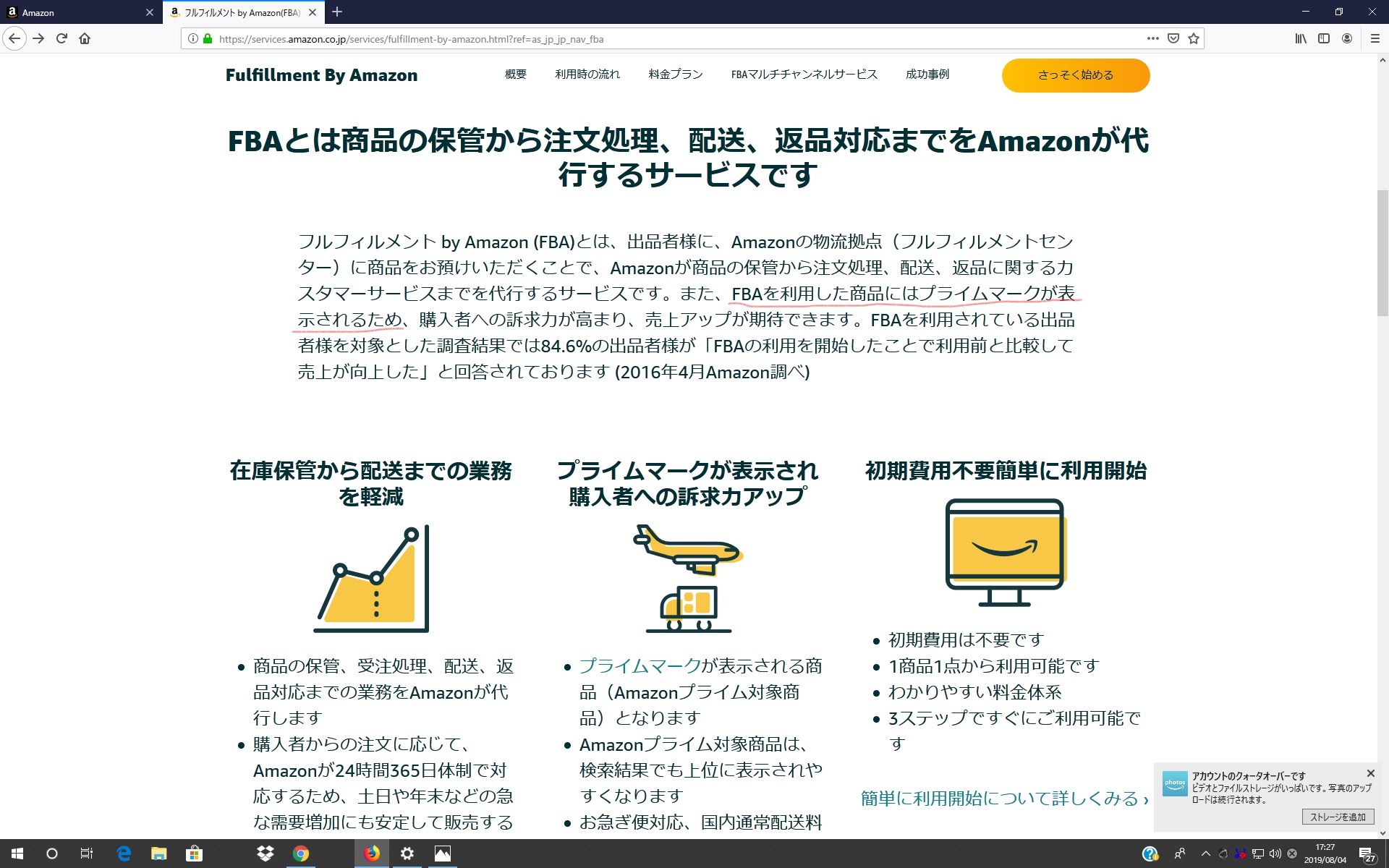This screenshot has width=1389, height=868.
Task: Open FBAマルチチャンネルサービス navigation item
Action: tap(804, 75)
